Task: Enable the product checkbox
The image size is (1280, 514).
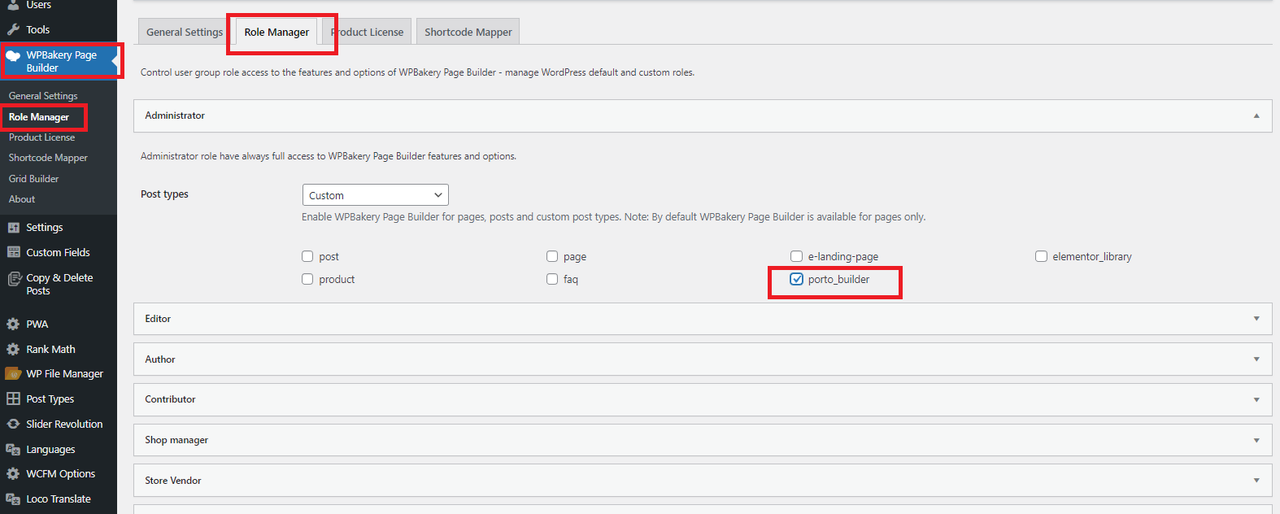Action: [308, 279]
